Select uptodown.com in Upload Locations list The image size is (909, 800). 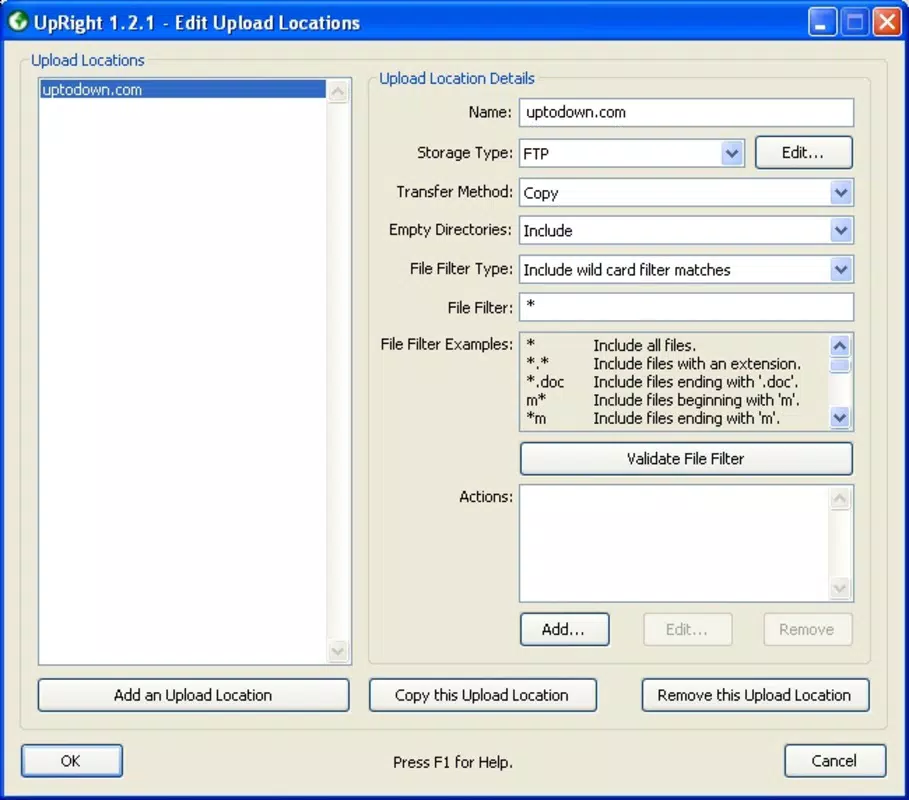183,89
